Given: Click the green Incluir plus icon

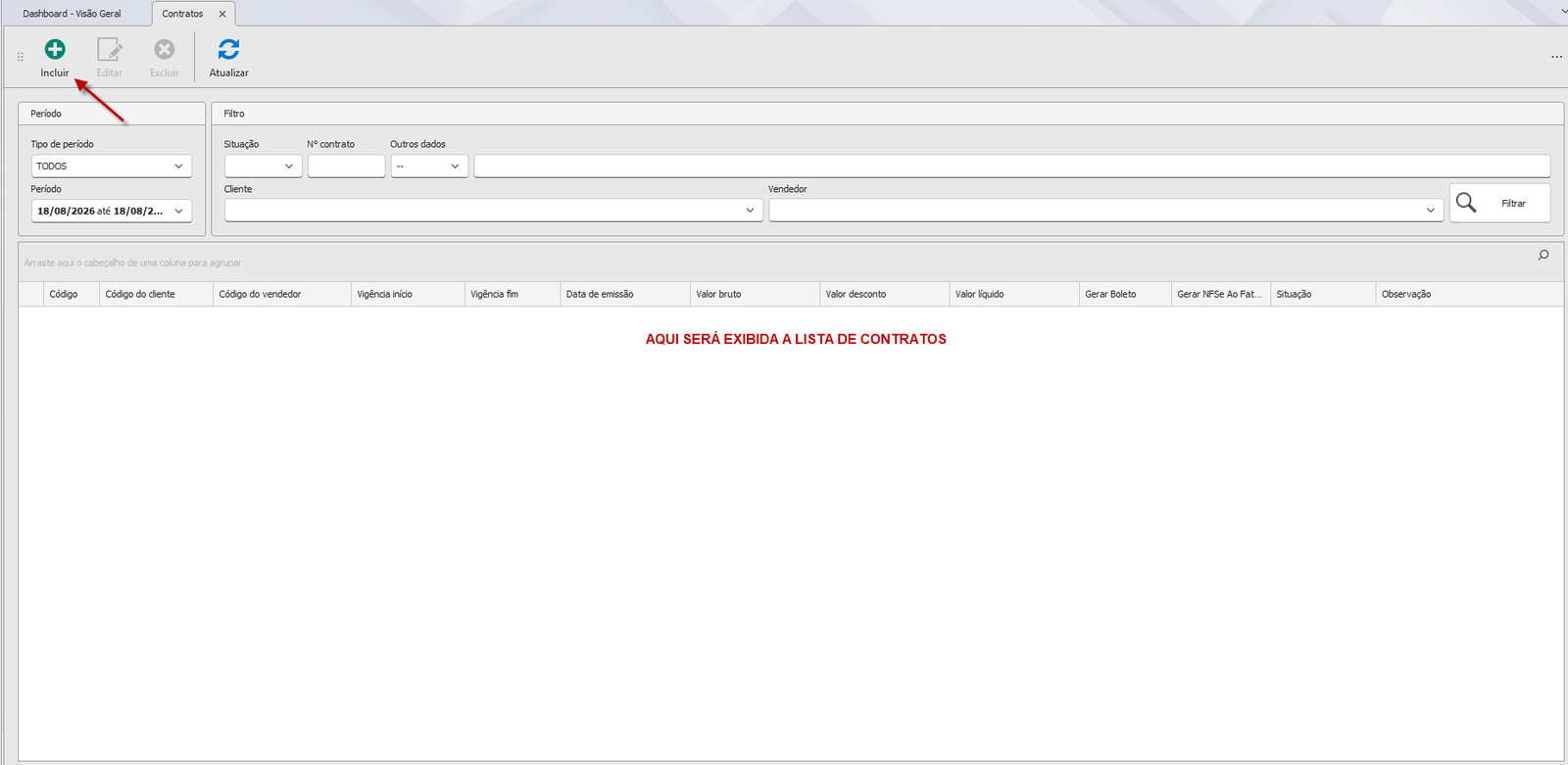Looking at the screenshot, I should coord(55,49).
